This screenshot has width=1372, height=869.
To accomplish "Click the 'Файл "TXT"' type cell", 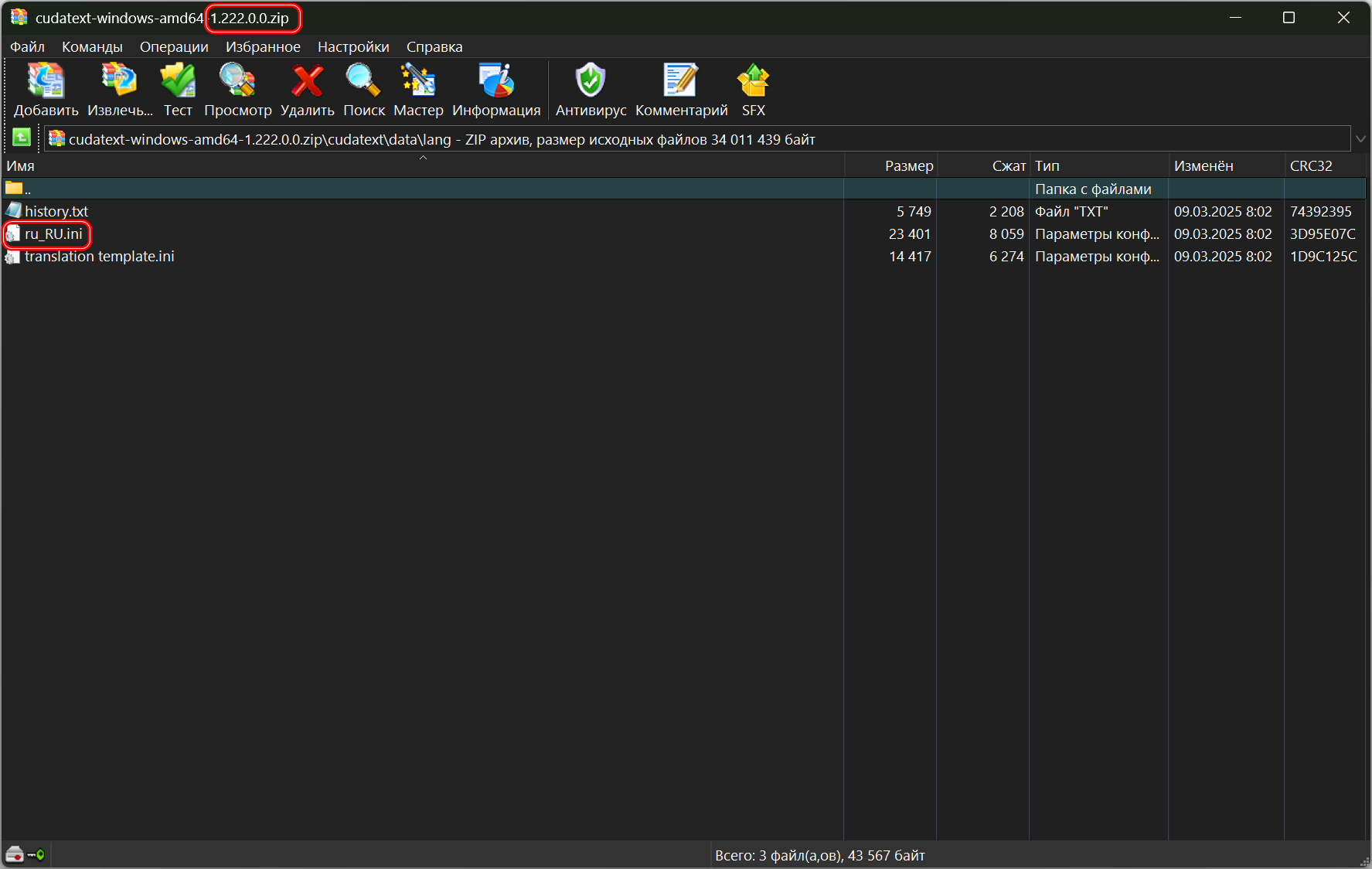I will pyautogui.click(x=1071, y=211).
